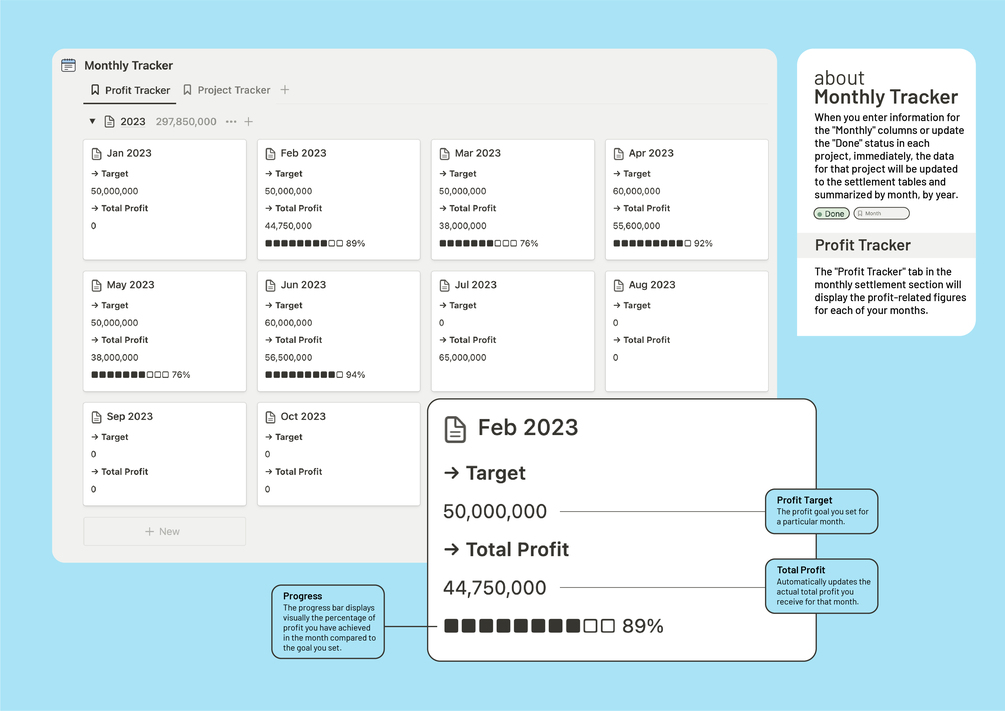Click the Profit Tracker tab bookmark icon

pos(95,90)
